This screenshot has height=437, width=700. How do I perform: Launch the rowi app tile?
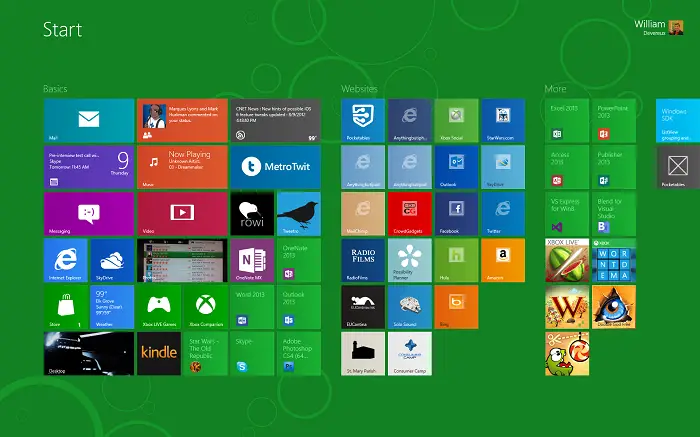click(x=252, y=214)
